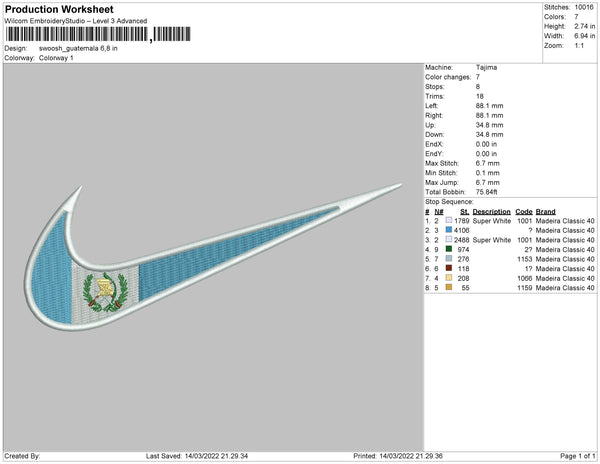Click 'Printed: 14/03/2022 21.29.36' text
The width and height of the screenshot is (600, 464).
click(398, 456)
